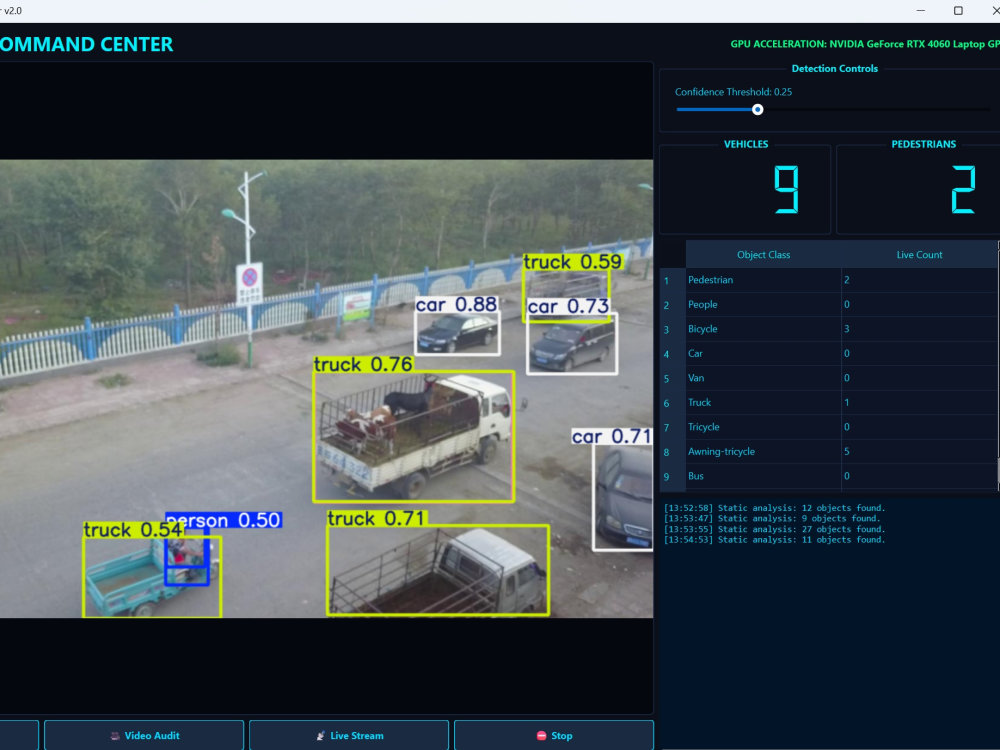Click the VEHICLES counter display
Image resolution: width=1000 pixels, height=750 pixels.
(x=745, y=189)
